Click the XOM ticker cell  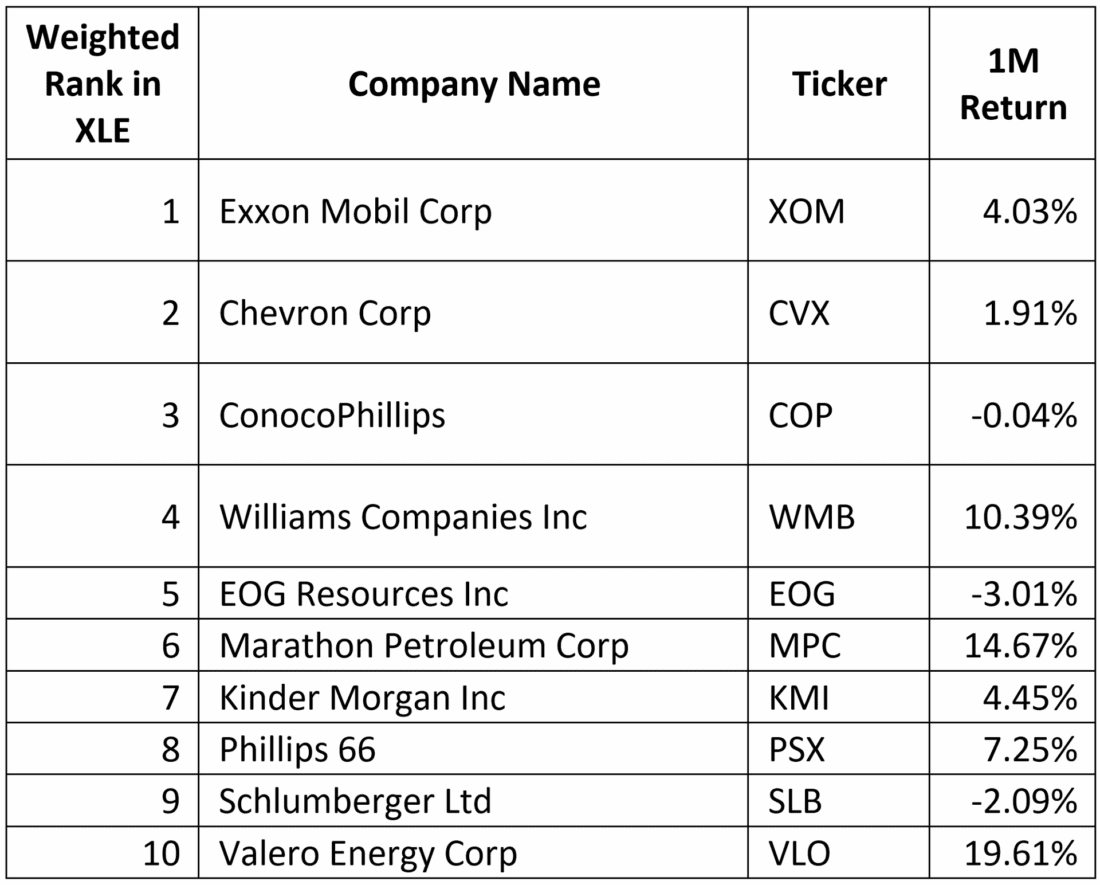806,212
